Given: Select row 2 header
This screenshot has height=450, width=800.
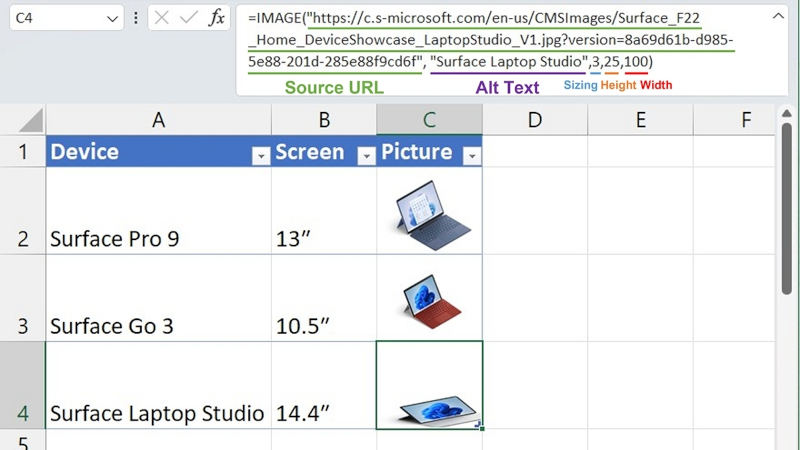Looking at the screenshot, I should [x=22, y=211].
